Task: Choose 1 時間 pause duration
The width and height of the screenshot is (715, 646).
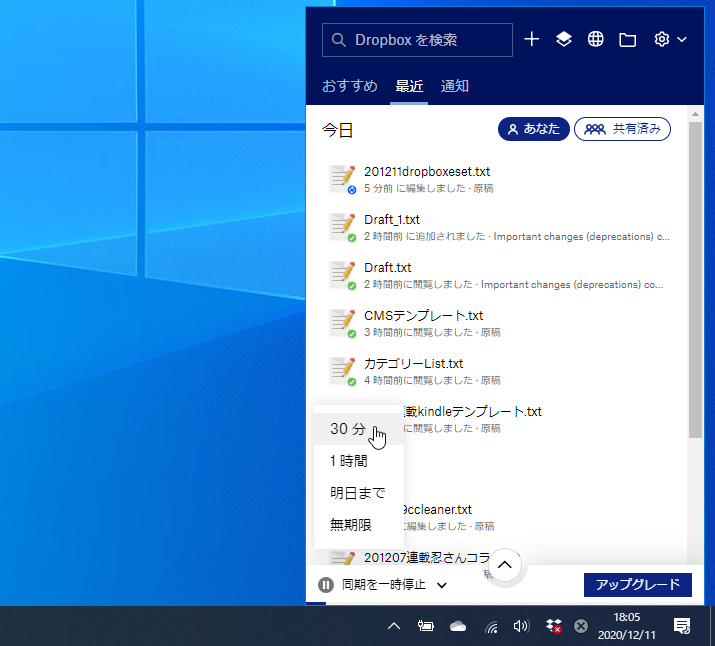Action: point(359,461)
